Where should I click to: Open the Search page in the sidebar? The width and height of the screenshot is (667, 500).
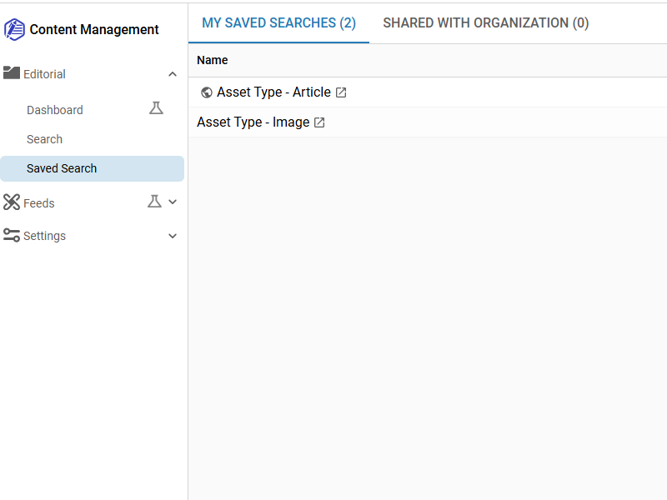click(x=45, y=139)
